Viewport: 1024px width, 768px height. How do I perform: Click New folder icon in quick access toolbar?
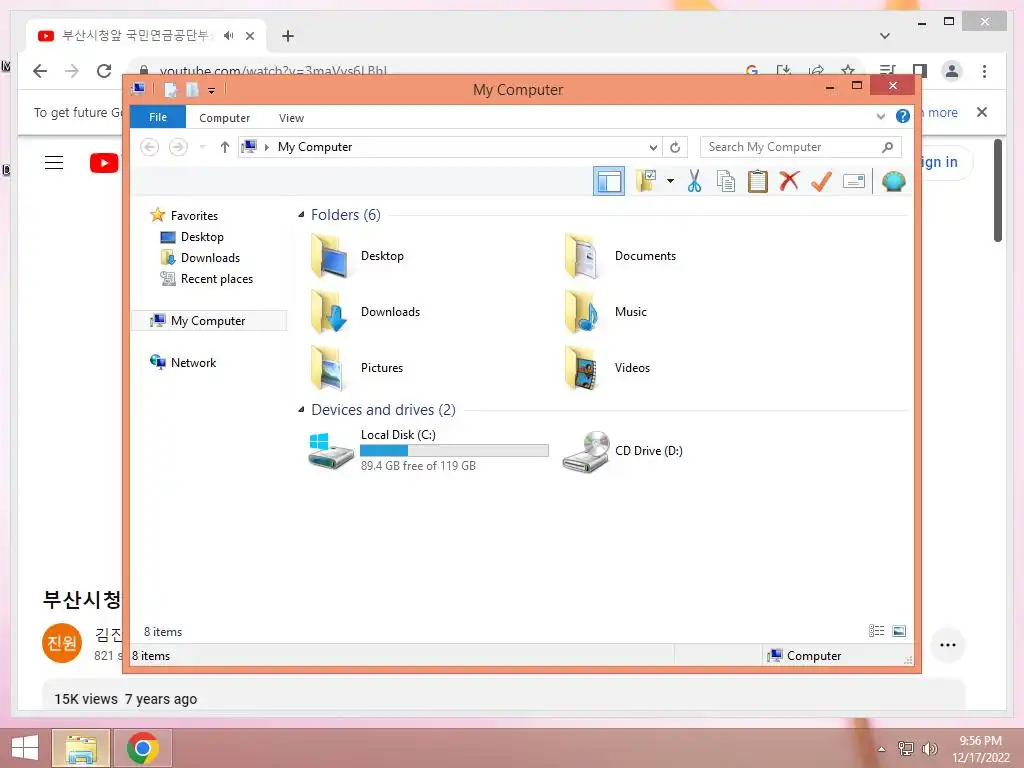tap(192, 89)
